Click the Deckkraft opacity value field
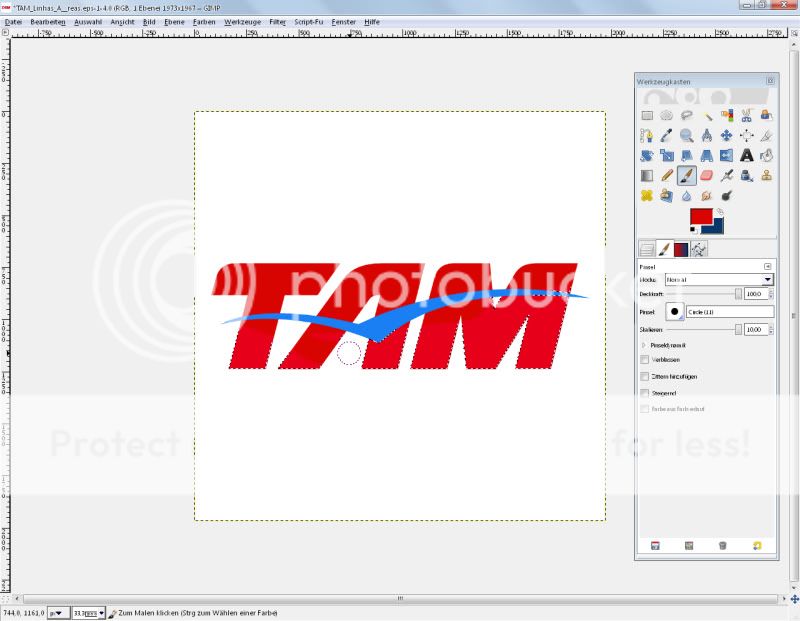Screen dimensions: 800x621 (x=753, y=294)
